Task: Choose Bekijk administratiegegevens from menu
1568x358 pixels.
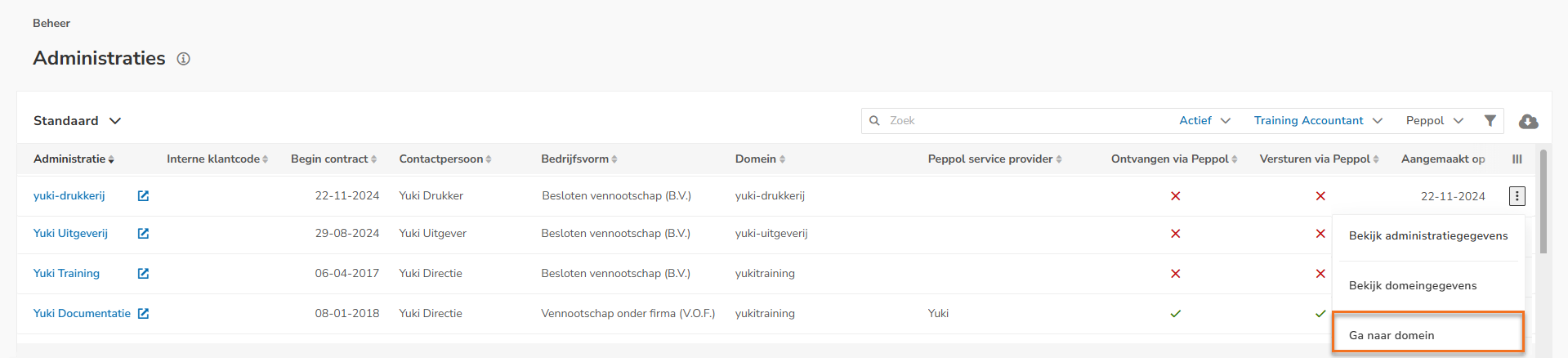Action: click(1427, 235)
